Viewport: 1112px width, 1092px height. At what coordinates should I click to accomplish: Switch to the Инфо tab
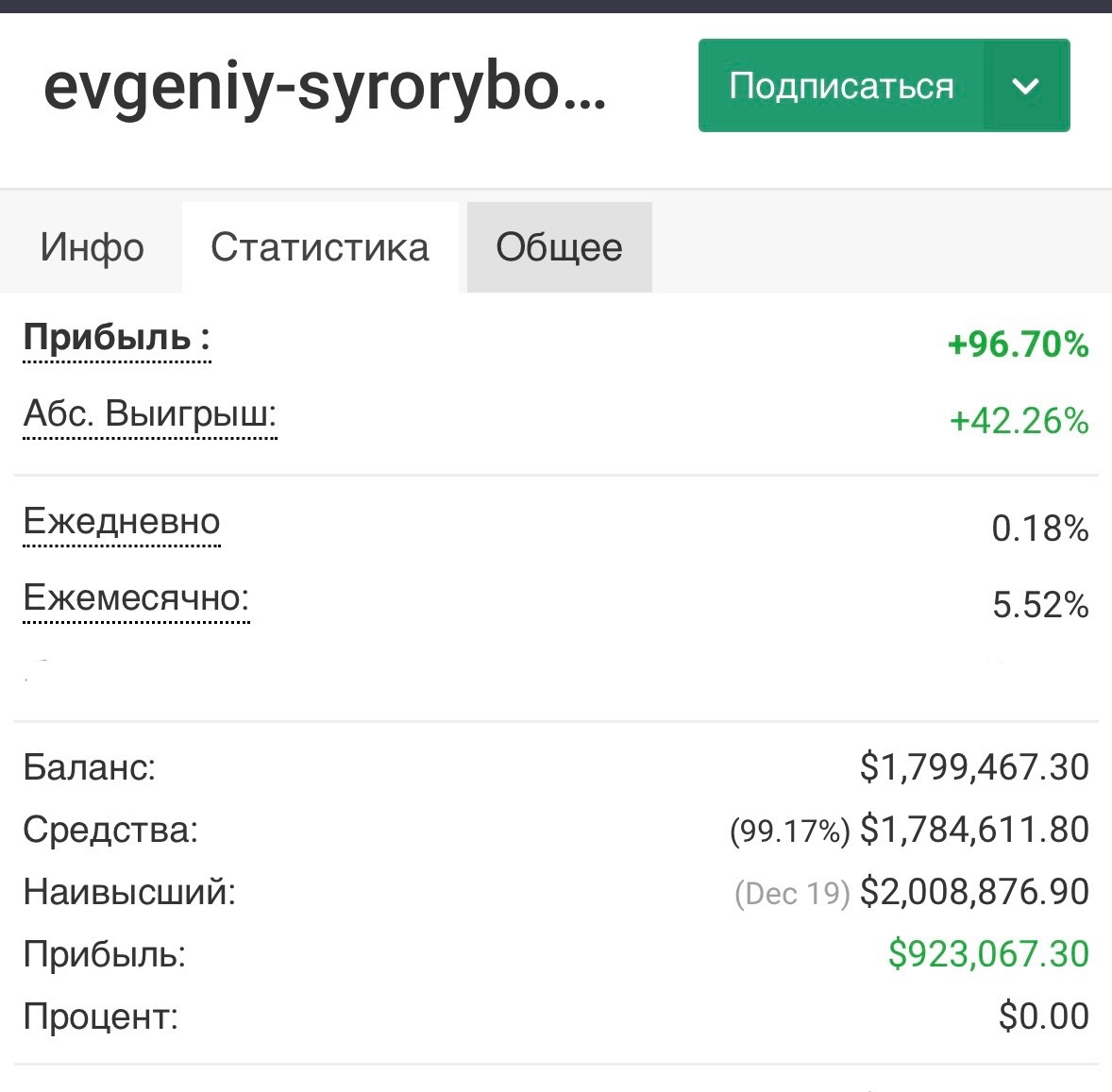(92, 247)
